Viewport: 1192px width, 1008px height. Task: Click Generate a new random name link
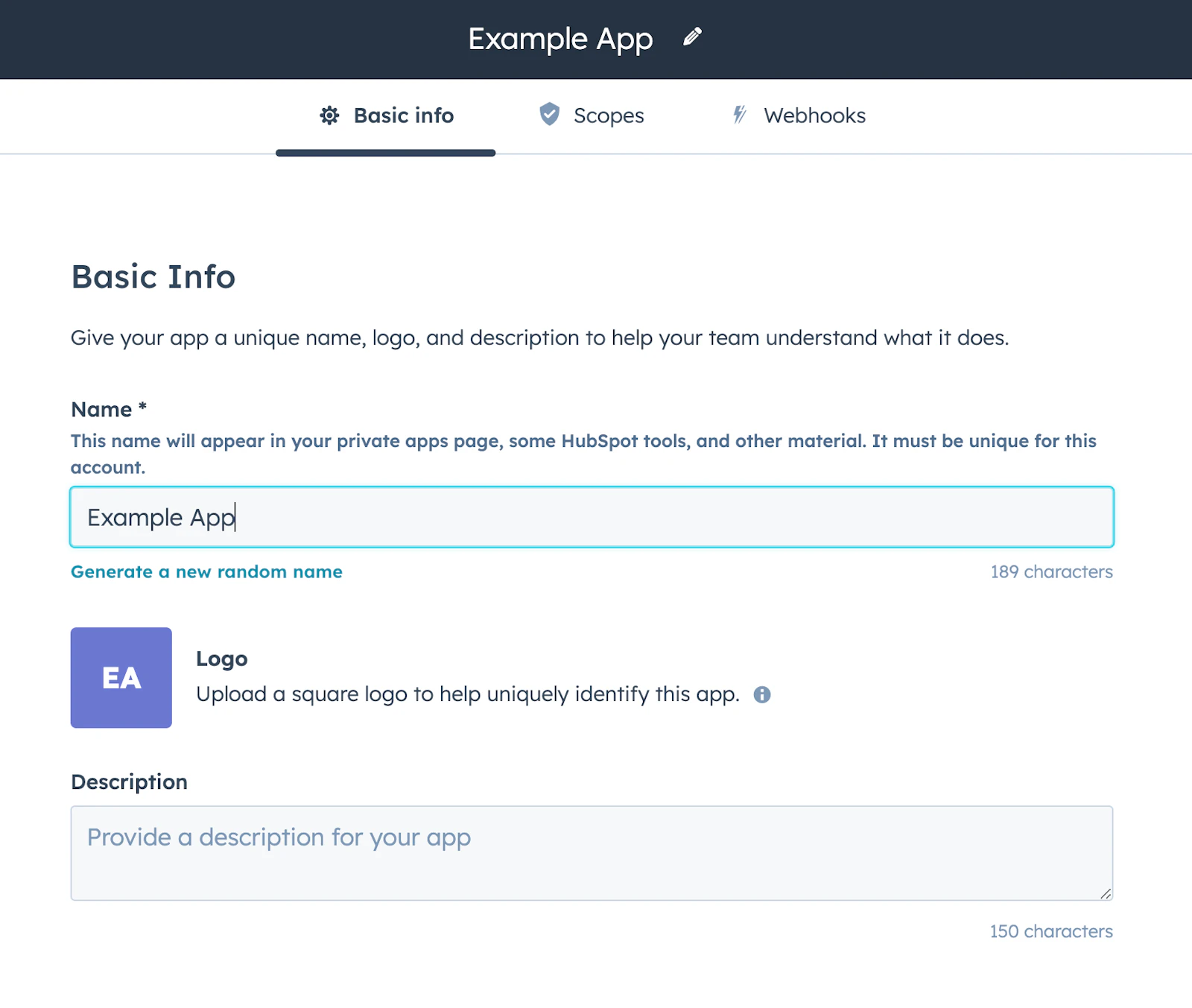point(206,572)
